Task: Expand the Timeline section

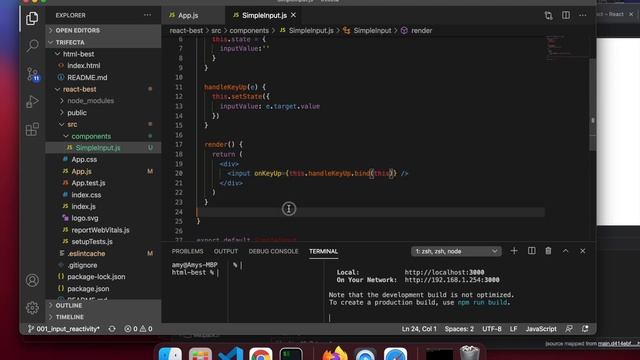Action: click(103, 317)
